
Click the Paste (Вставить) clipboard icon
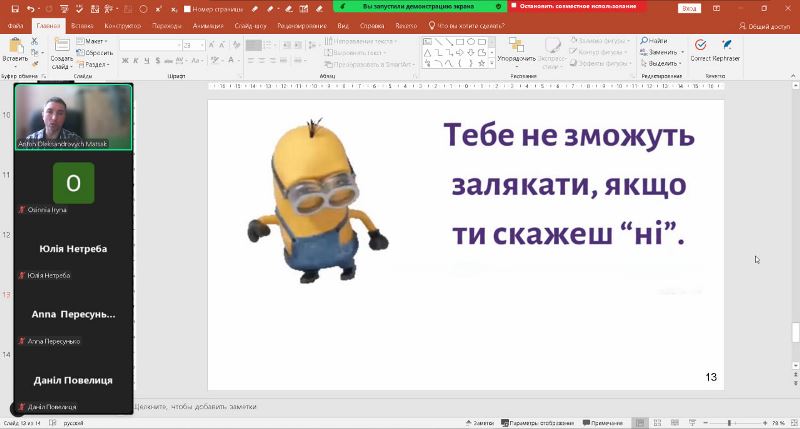coord(15,46)
